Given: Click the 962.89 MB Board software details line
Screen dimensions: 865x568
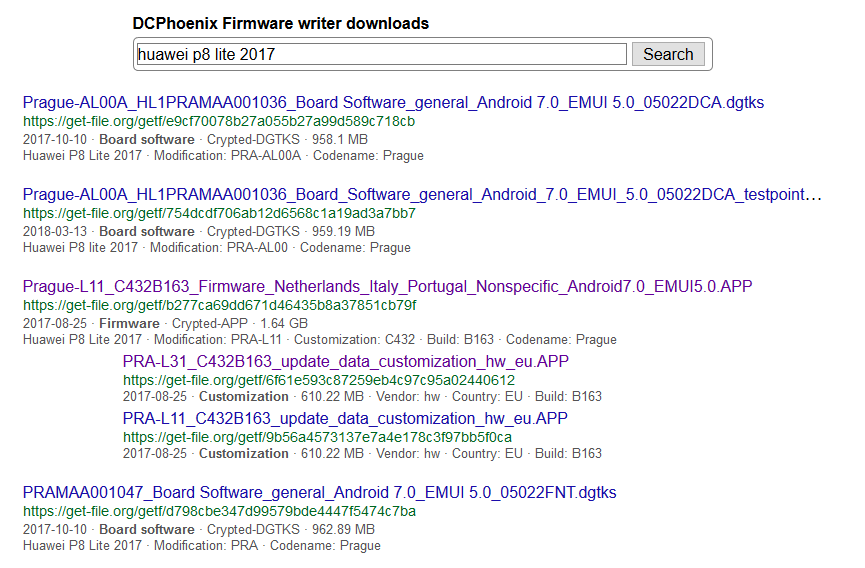Looking at the screenshot, I should click(x=199, y=529).
